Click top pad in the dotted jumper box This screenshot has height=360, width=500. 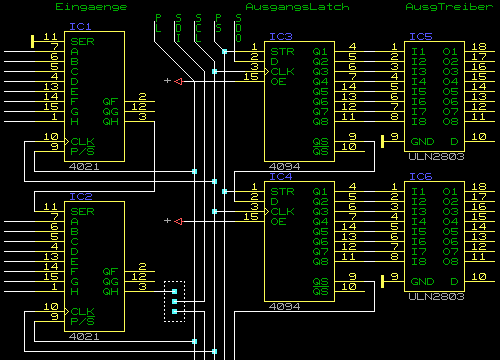point(174,291)
